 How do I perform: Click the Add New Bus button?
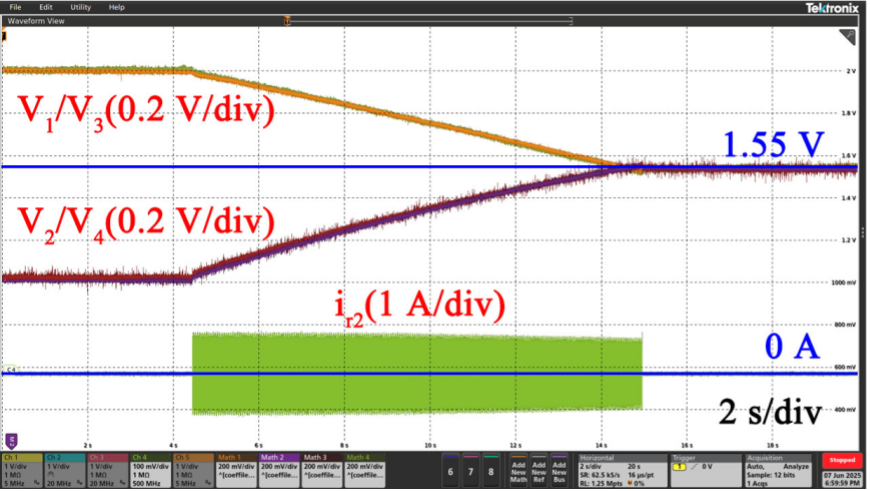pyautogui.click(x=558, y=470)
